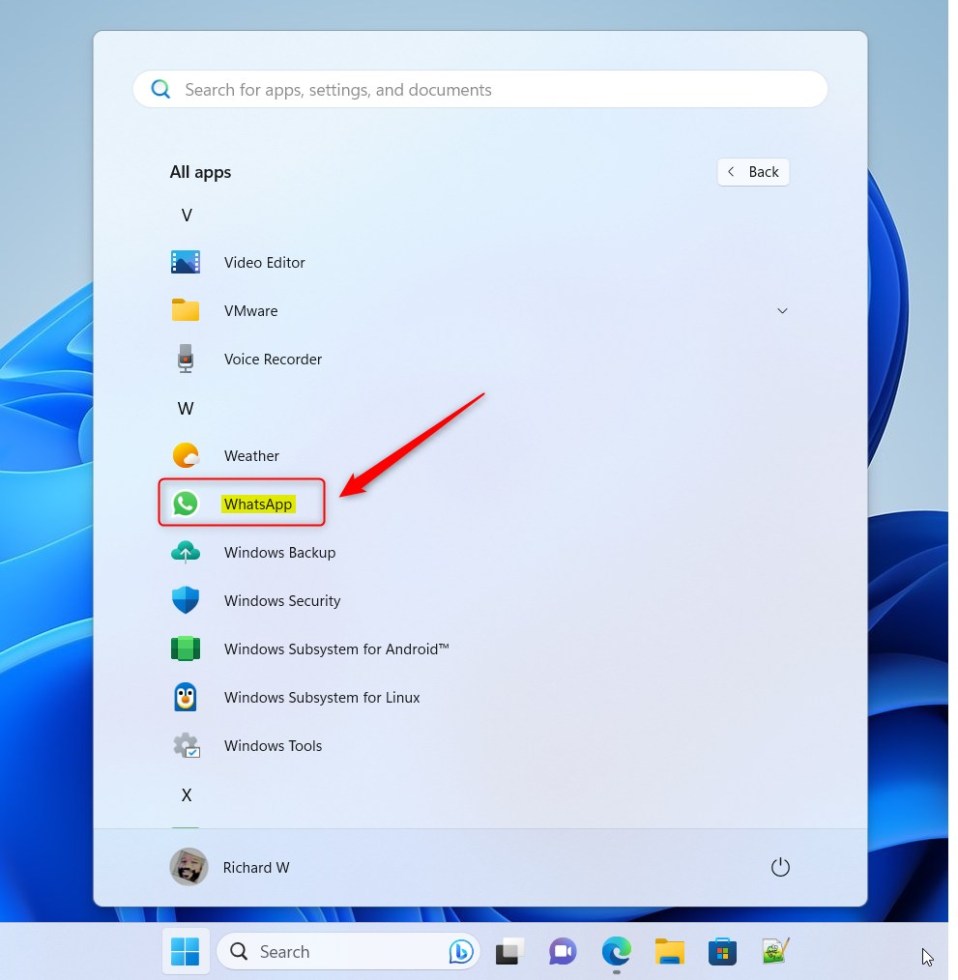
Task: Open Chat from the taskbar
Action: [x=564, y=951]
